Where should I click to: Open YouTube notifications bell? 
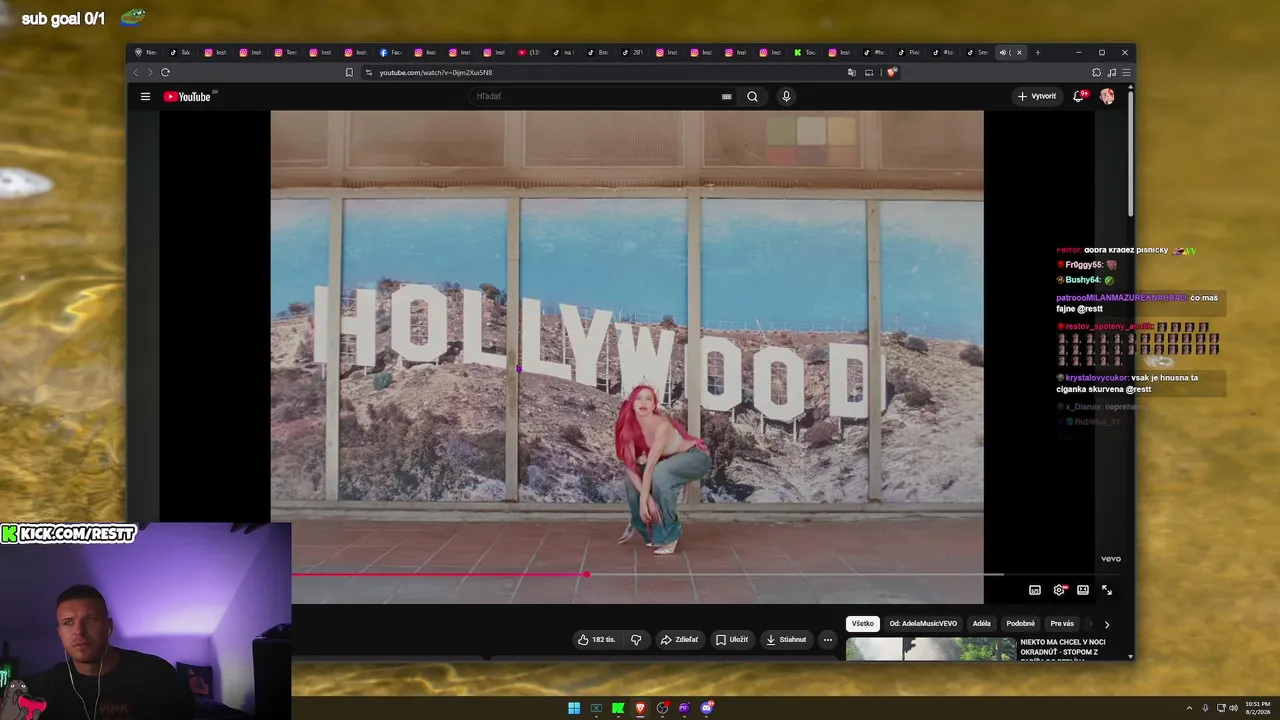click(1078, 96)
